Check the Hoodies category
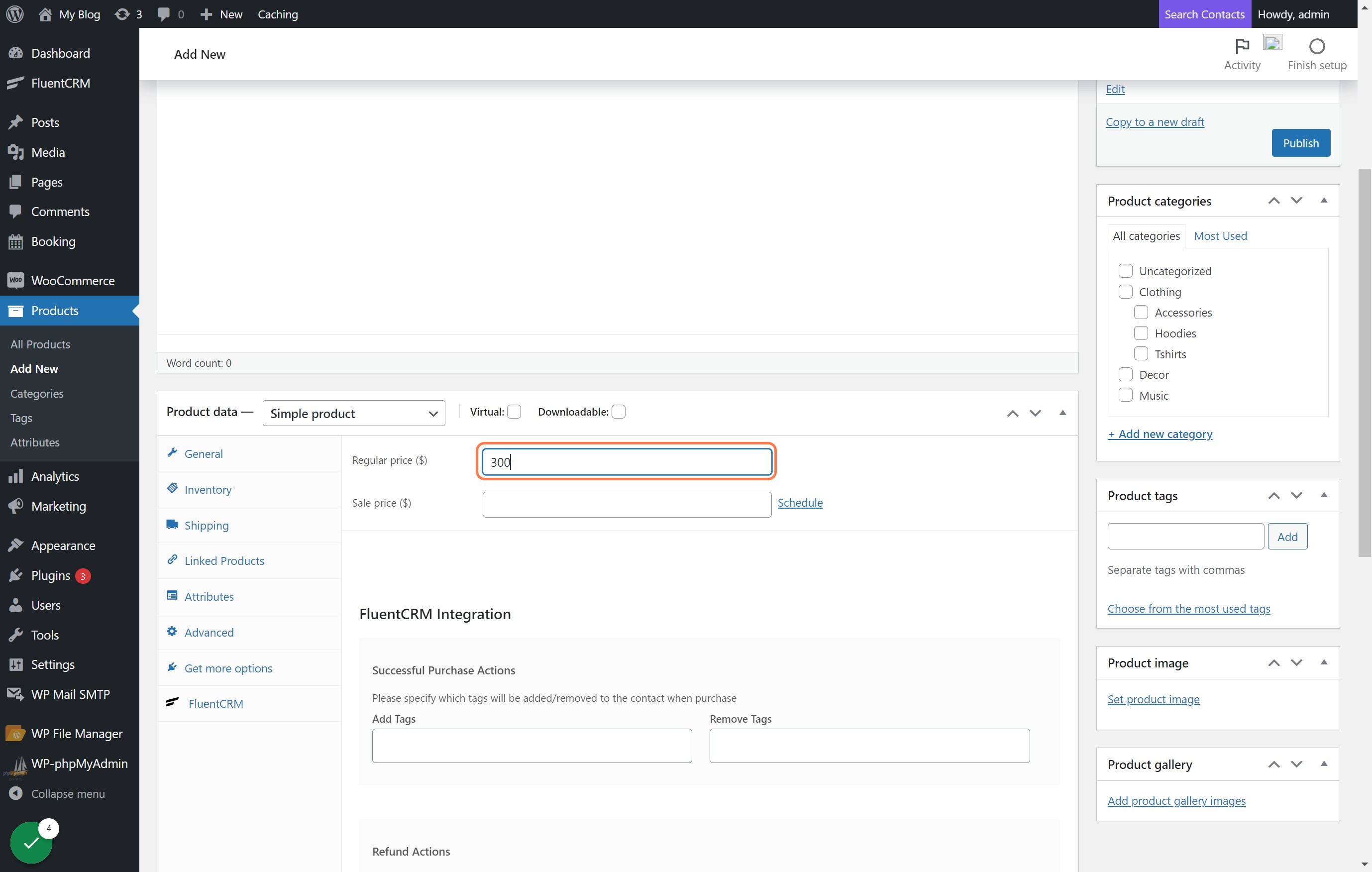The image size is (1372, 872). pyautogui.click(x=1141, y=333)
